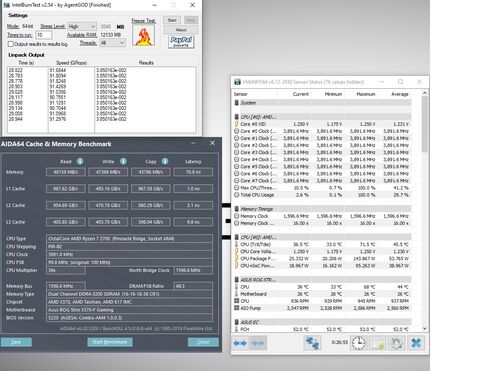The image size is (480, 371).
Task: Click the Copy info icon in AIDA64
Action: coord(165,161)
